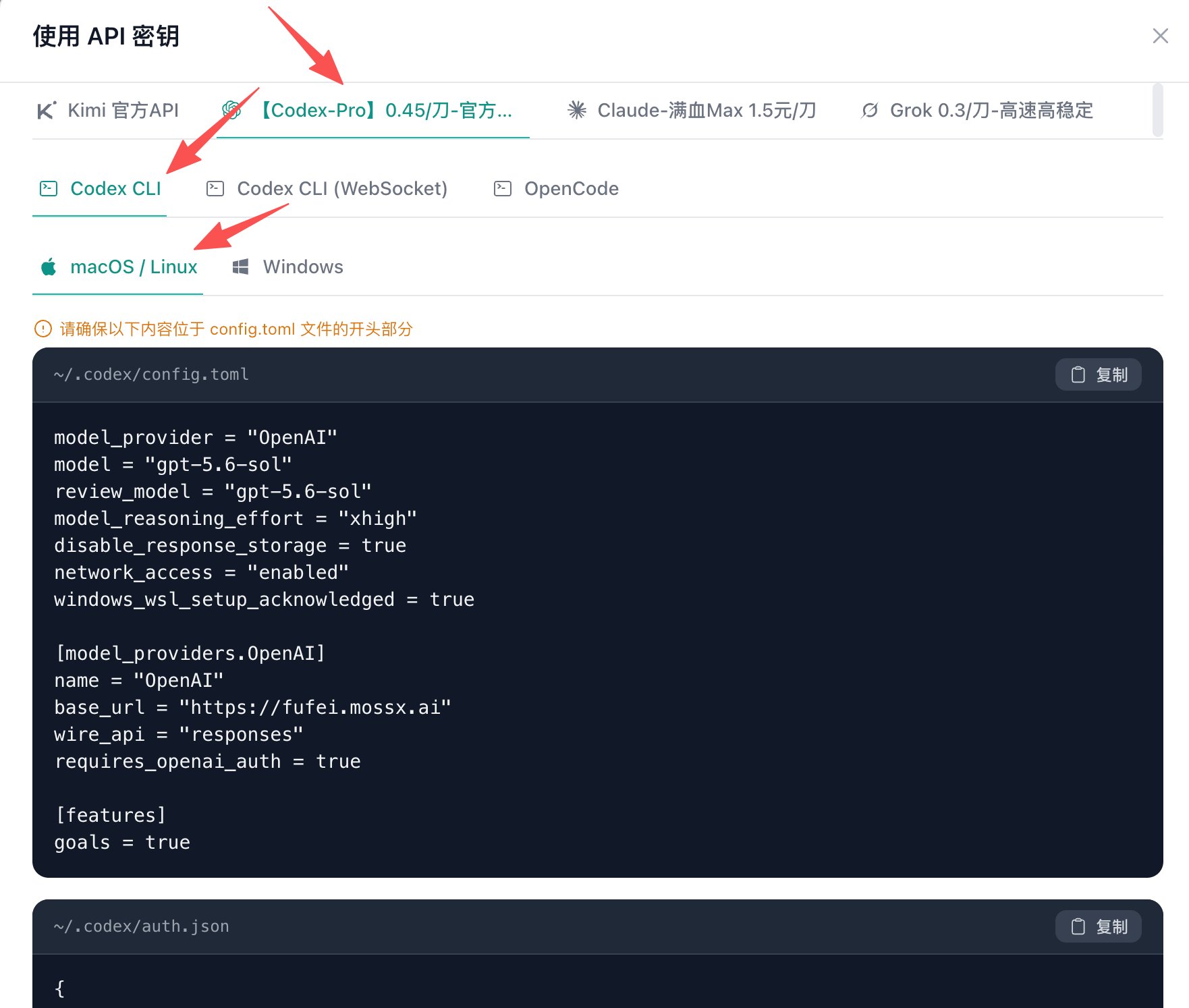The width and height of the screenshot is (1189, 1008).
Task: Switch to the Grok 0.3/刀 tab
Action: pos(976,110)
